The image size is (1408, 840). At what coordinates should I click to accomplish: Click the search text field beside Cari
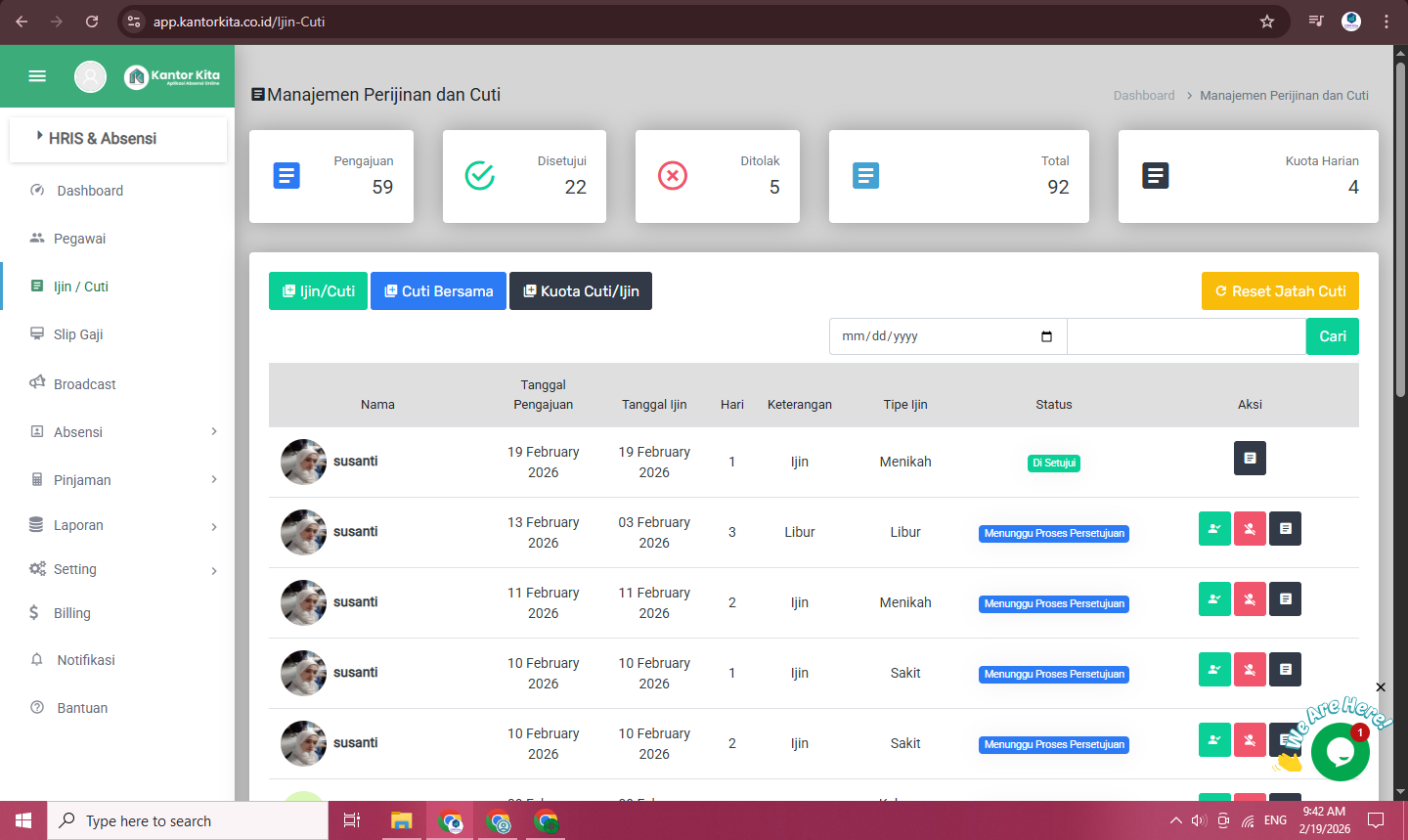coord(1186,336)
